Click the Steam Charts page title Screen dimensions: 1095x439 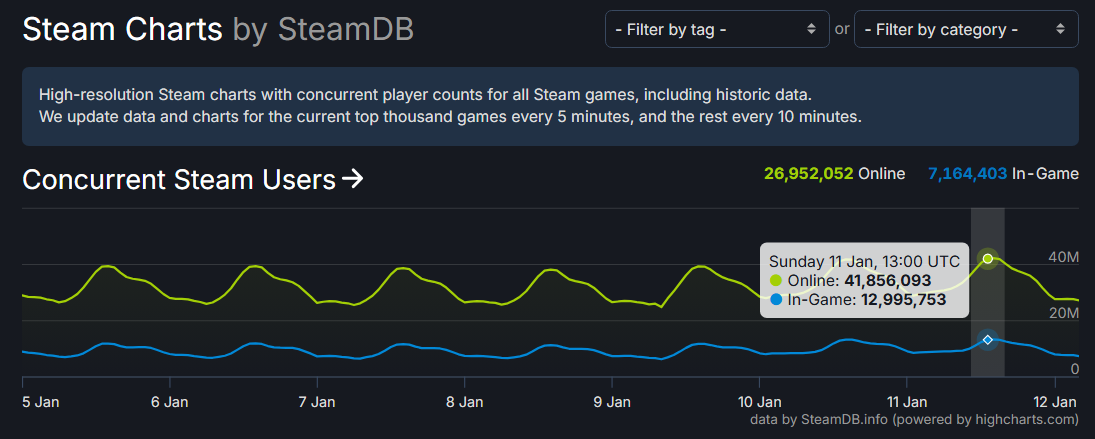point(122,29)
